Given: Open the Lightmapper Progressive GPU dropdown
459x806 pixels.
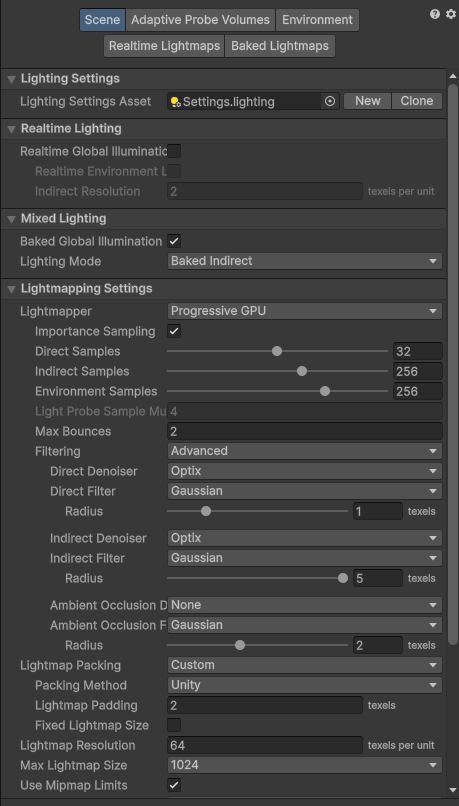Looking at the screenshot, I should coord(305,311).
